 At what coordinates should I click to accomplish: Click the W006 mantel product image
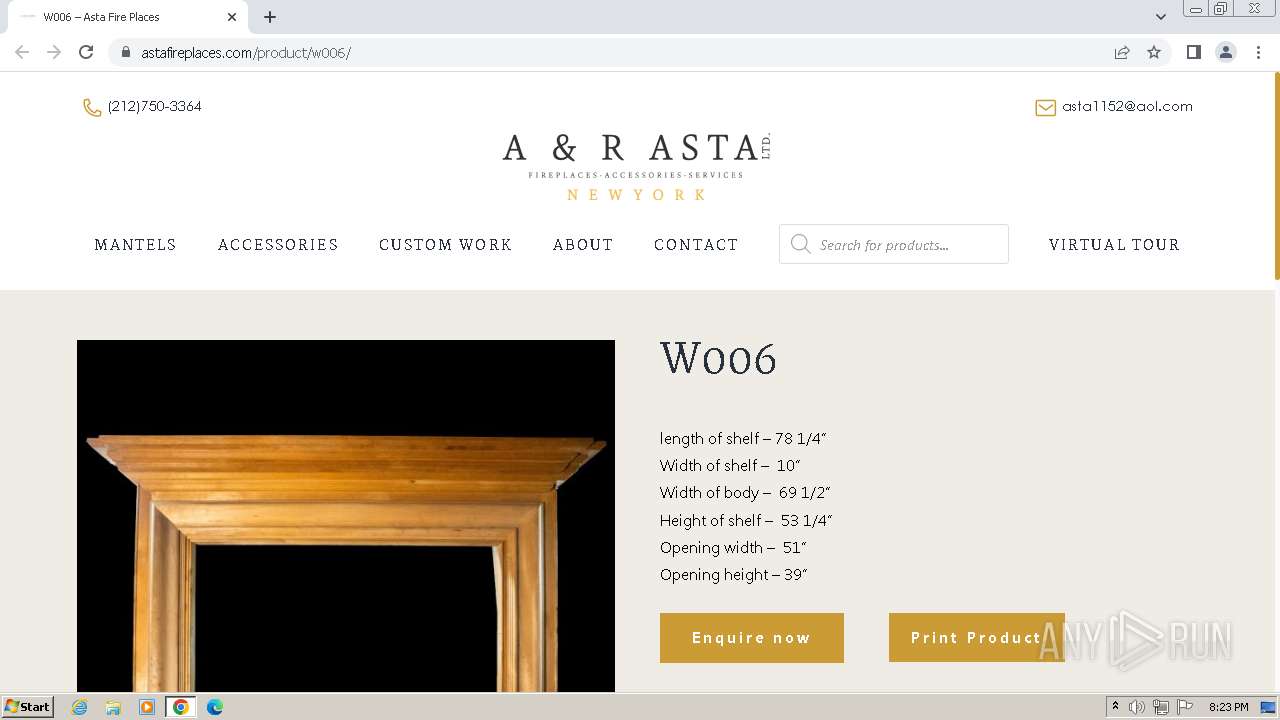[x=346, y=516]
